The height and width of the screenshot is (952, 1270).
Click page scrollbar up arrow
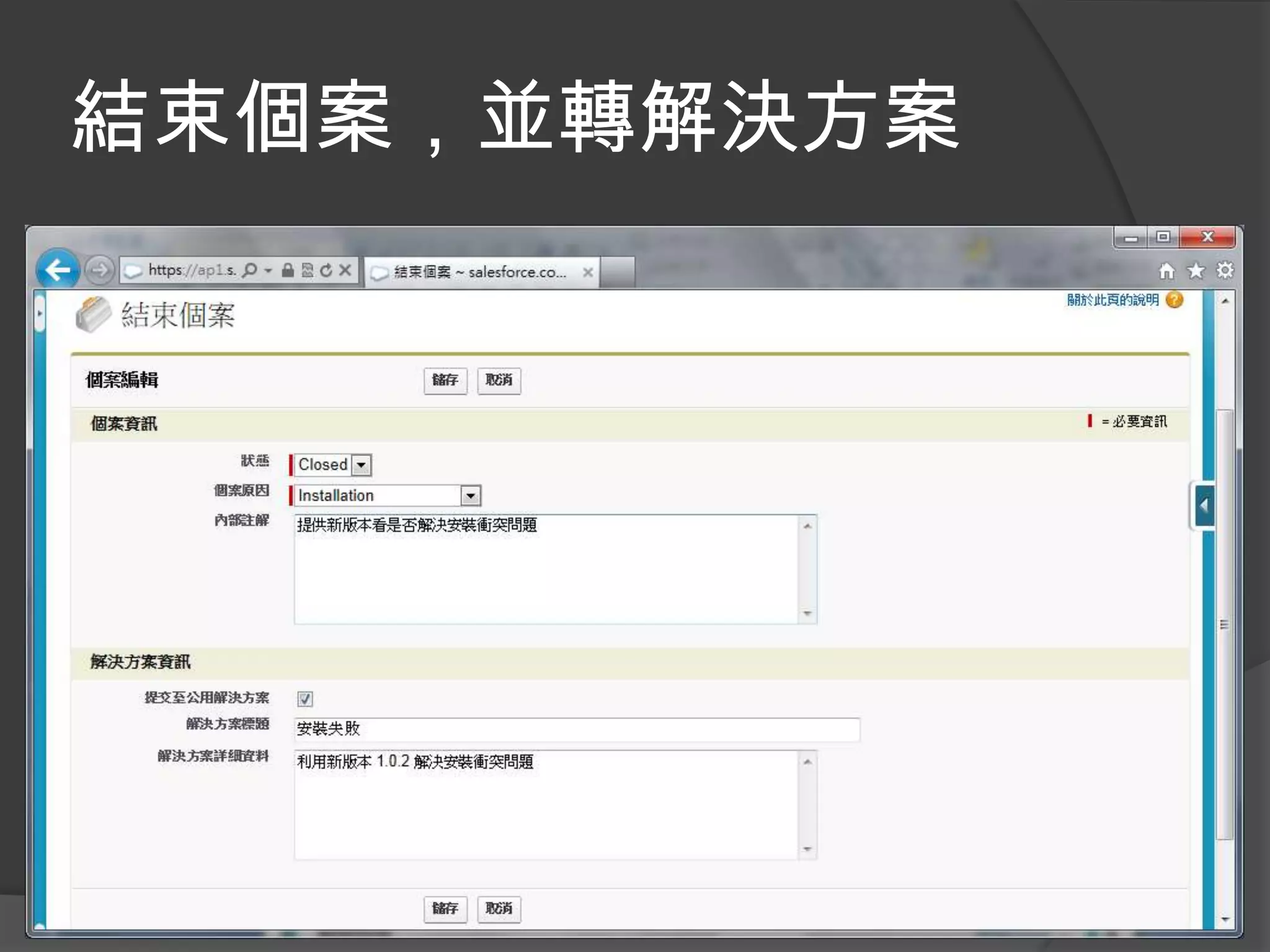click(1225, 301)
